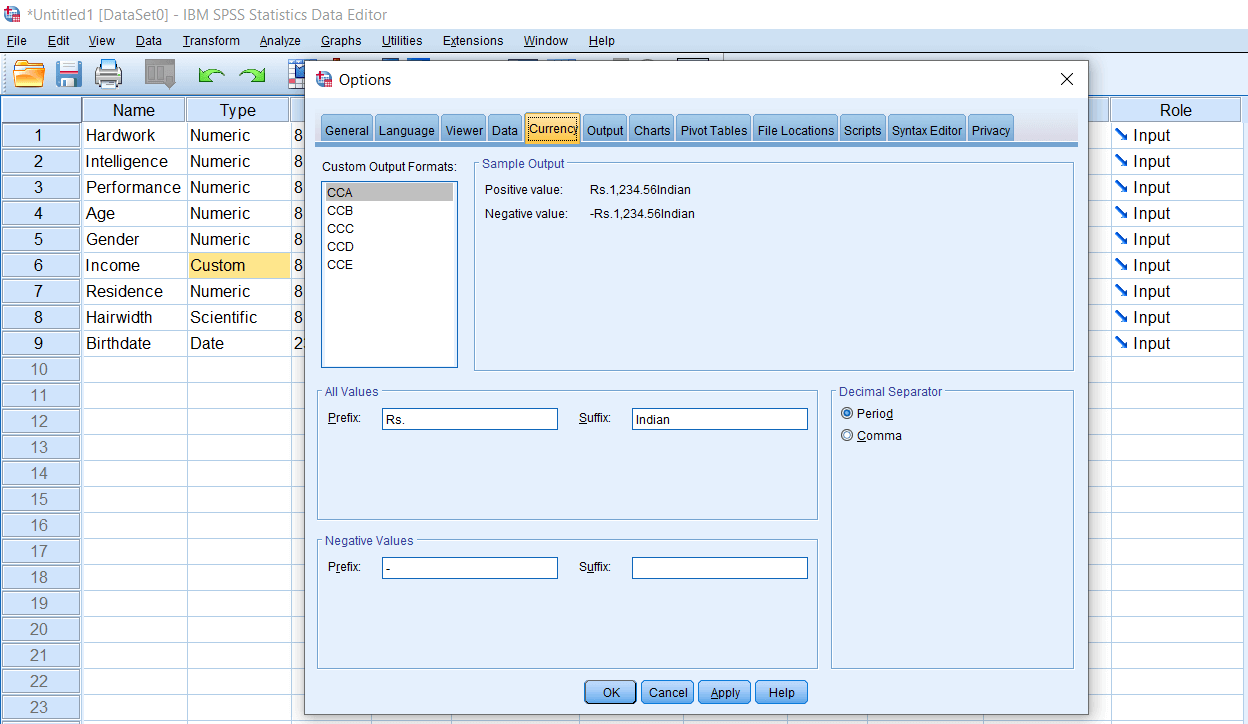
Task: Open the Graphs menu
Action: click(x=341, y=41)
